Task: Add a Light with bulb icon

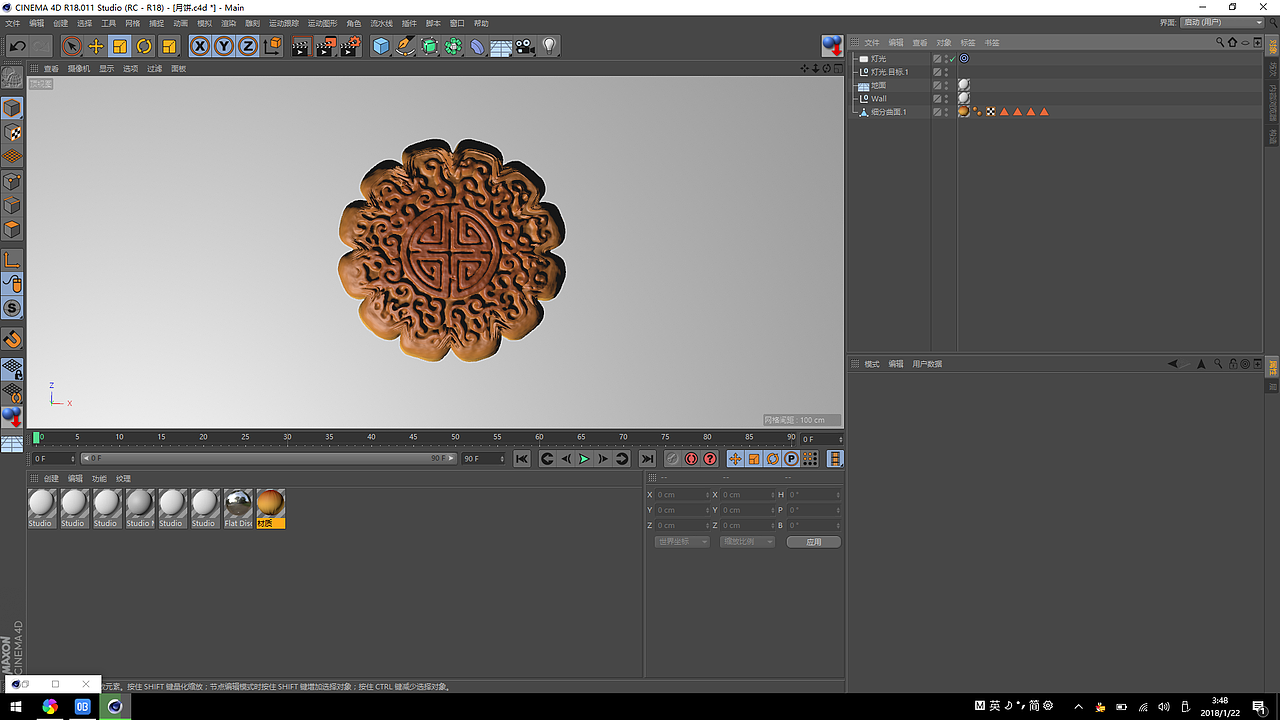Action: point(549,46)
